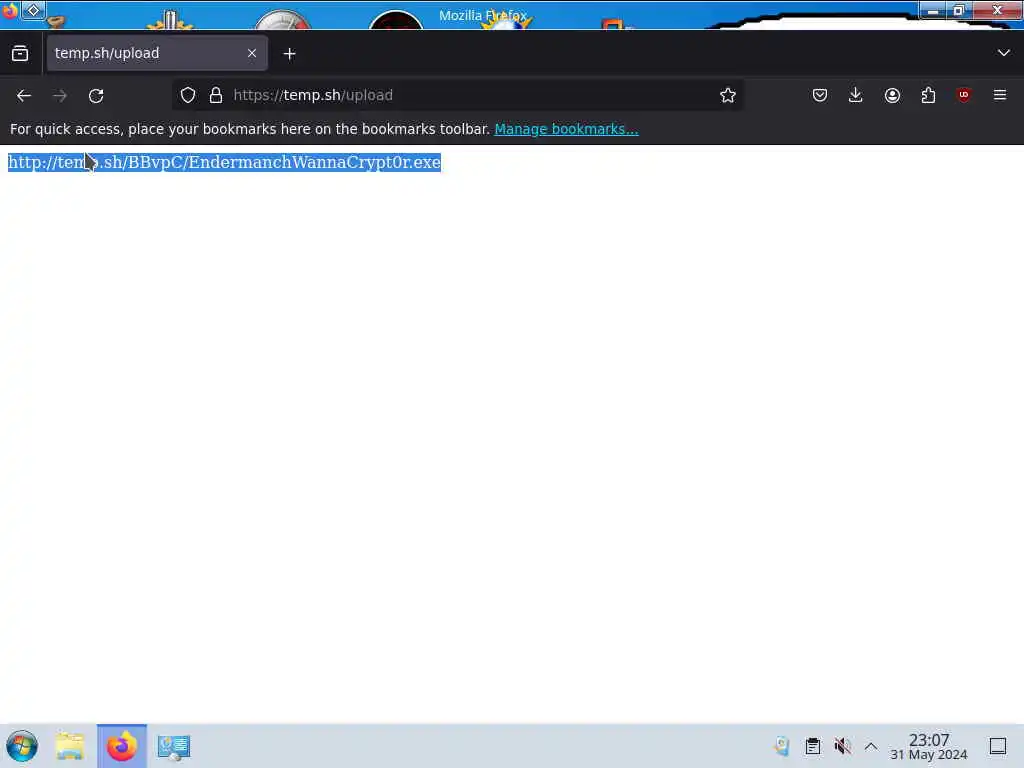Click the Manage bookmarks link

566,129
